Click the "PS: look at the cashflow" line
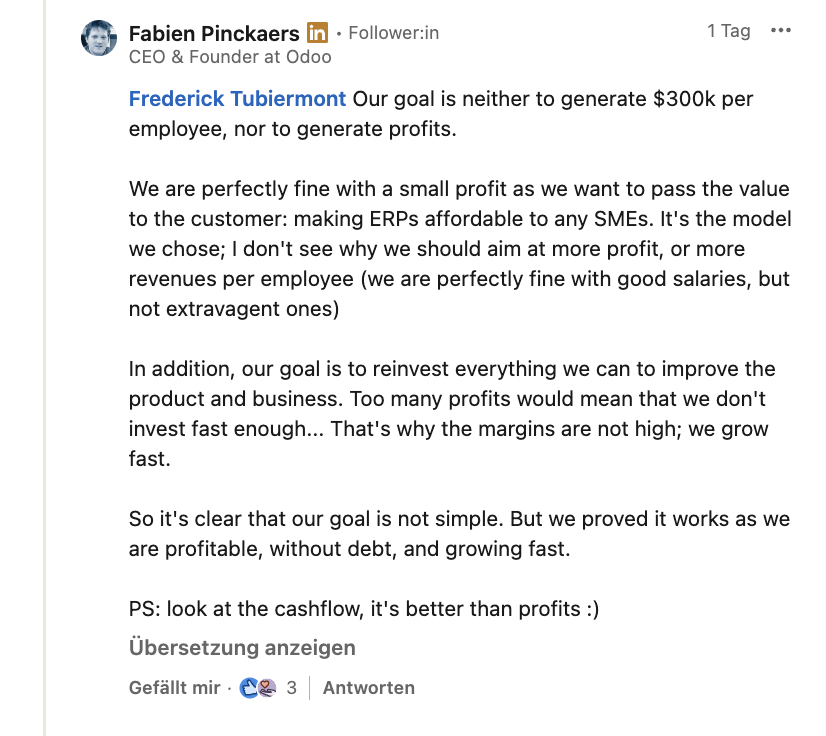Viewport: 826px width, 736px height. [364, 609]
